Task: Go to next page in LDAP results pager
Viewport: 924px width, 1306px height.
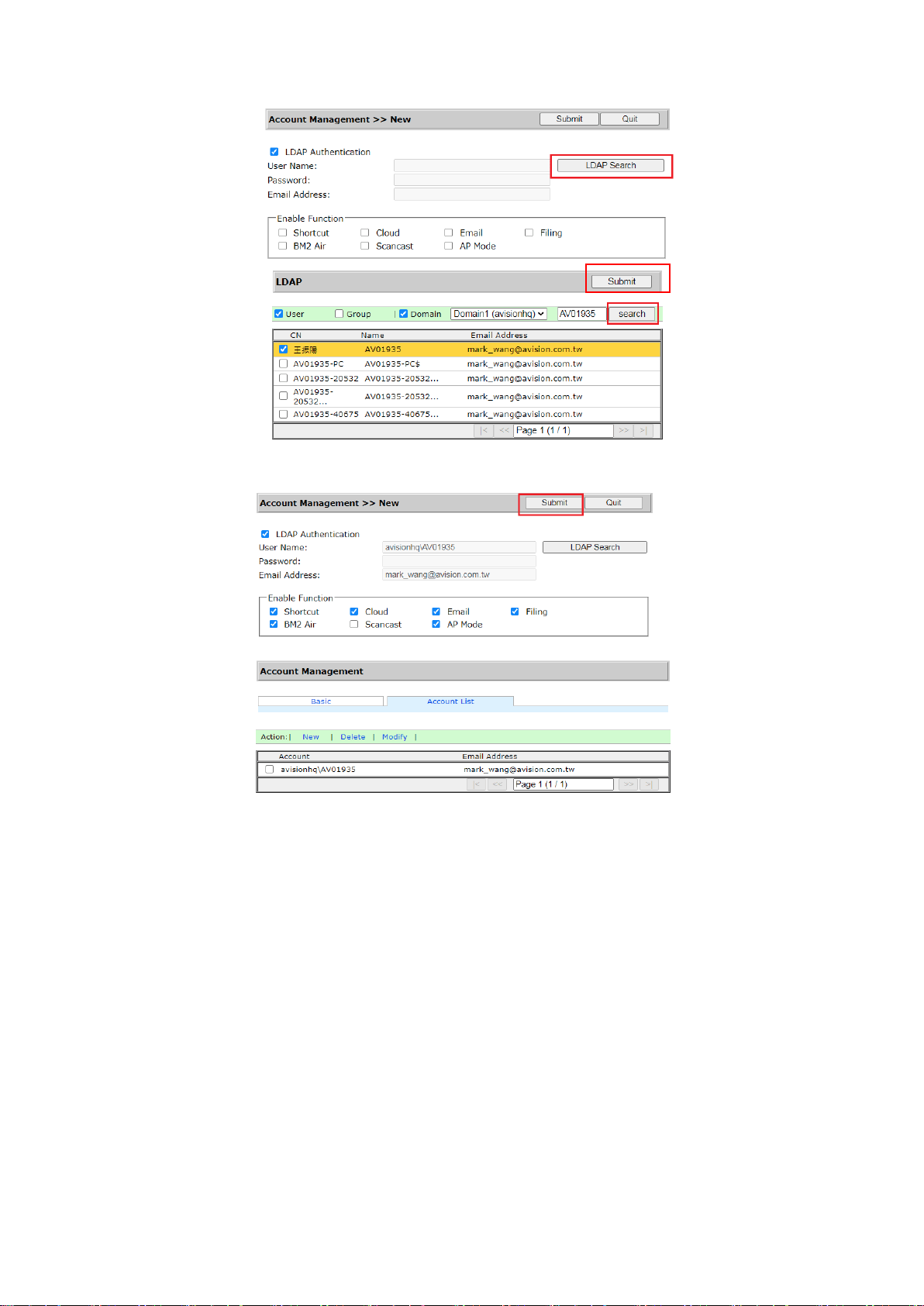Action: [x=624, y=431]
